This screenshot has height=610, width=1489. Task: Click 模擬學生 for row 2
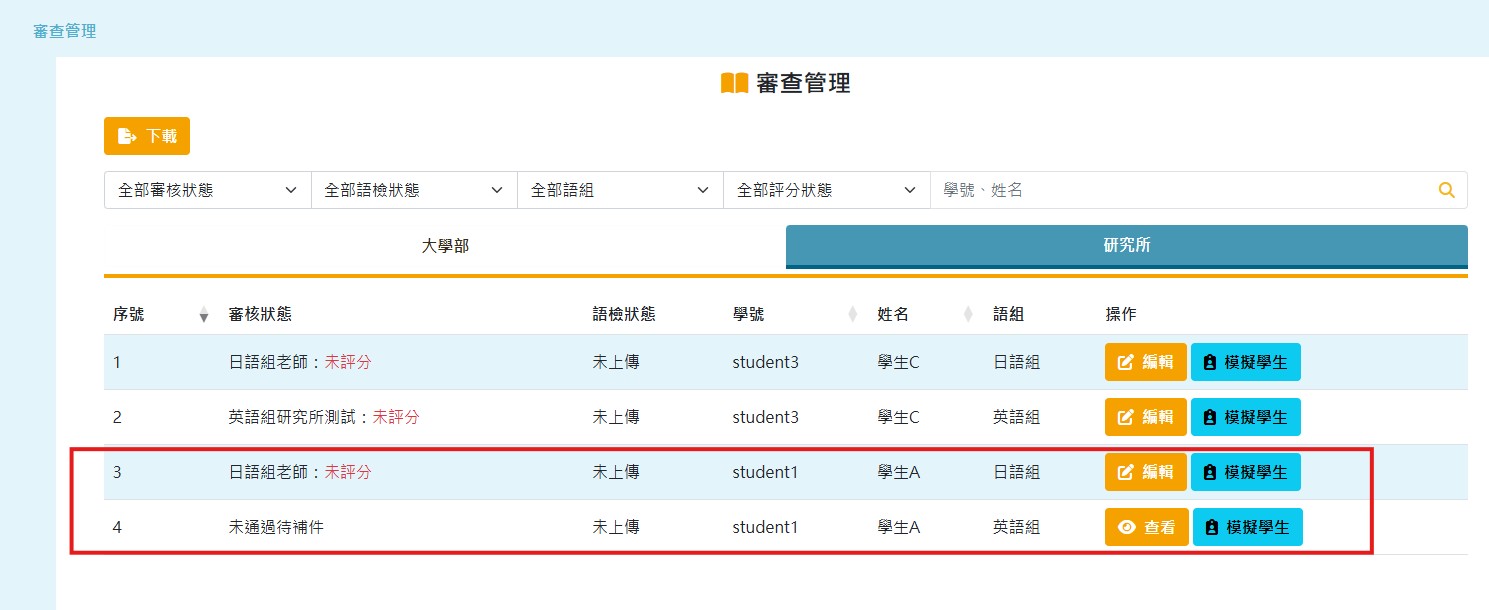point(1246,417)
